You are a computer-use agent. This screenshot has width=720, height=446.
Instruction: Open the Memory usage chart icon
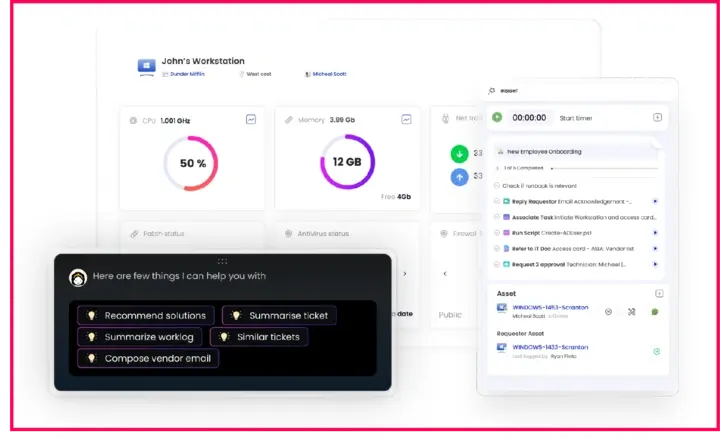pyautogui.click(x=406, y=119)
